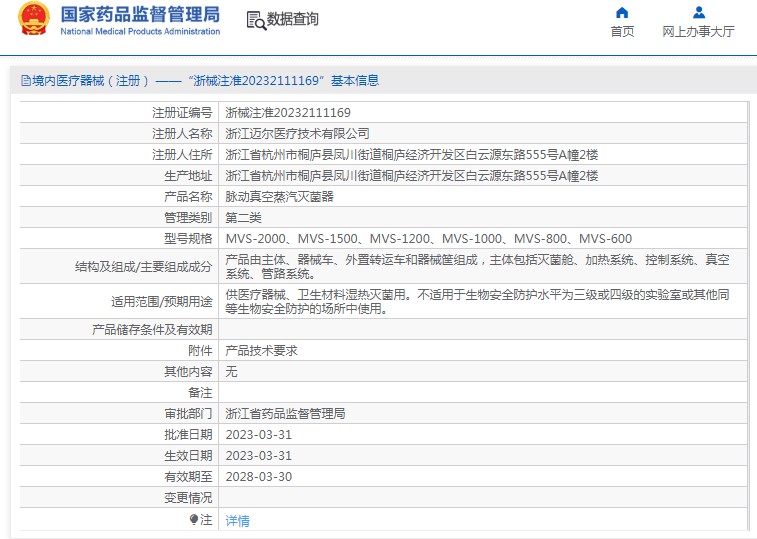
Task: Select product name 脉动真空蒸汽灭菌器
Action: (x=280, y=197)
